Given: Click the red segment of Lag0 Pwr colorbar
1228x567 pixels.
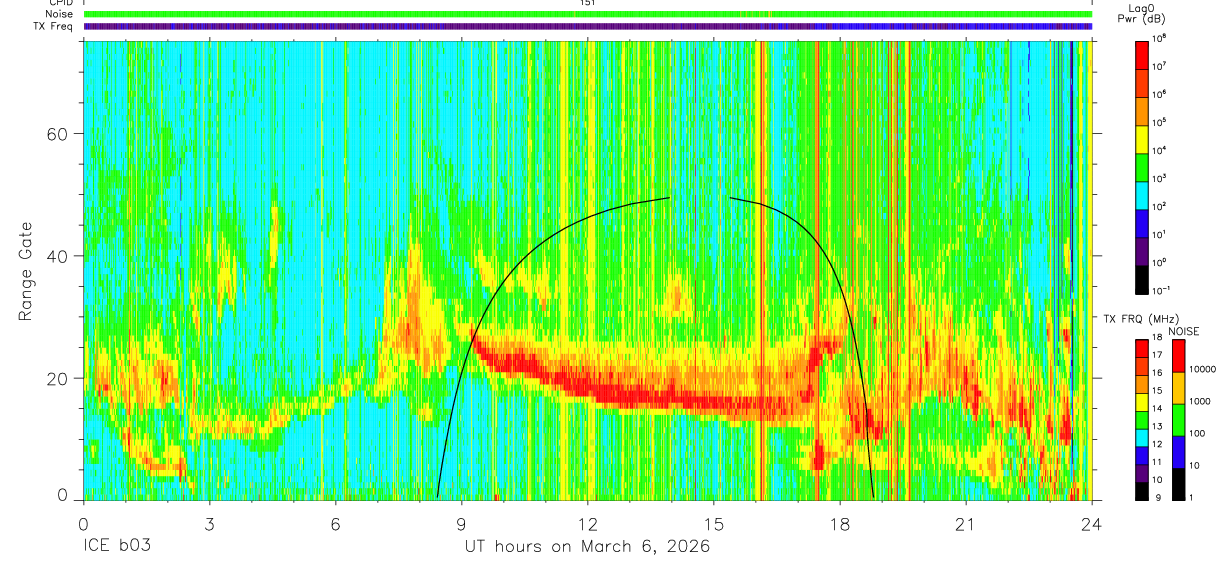Looking at the screenshot, I should (1143, 53).
